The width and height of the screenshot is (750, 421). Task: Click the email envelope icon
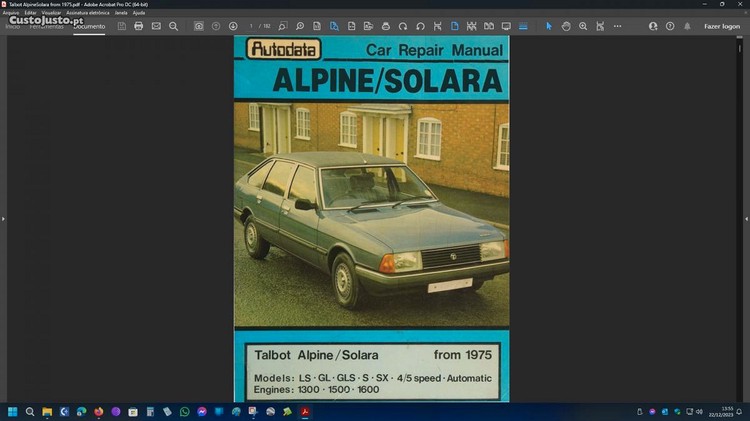click(156, 26)
